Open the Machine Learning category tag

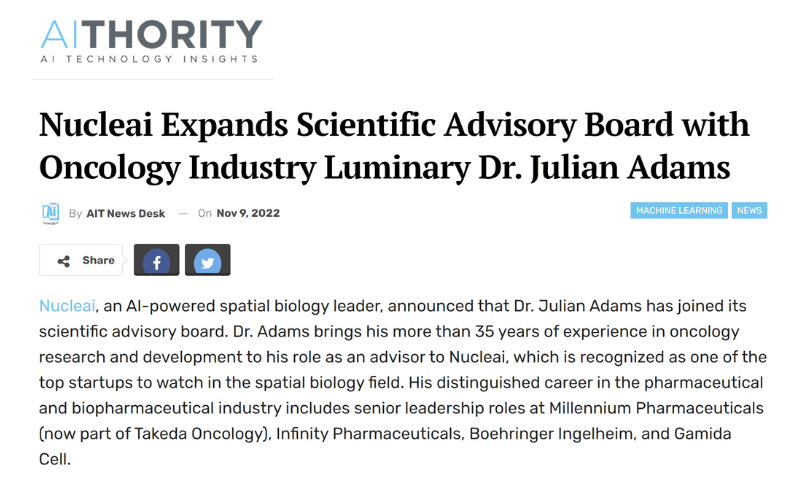pos(679,210)
